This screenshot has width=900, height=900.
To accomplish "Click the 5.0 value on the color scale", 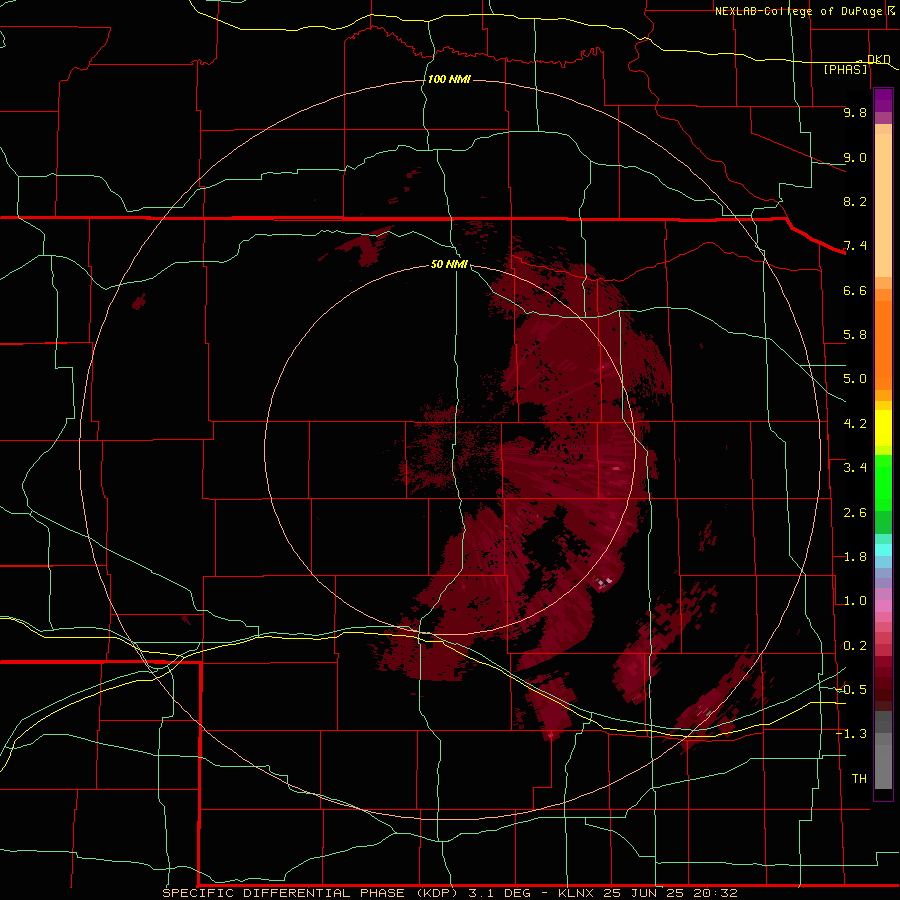I will [x=855, y=379].
